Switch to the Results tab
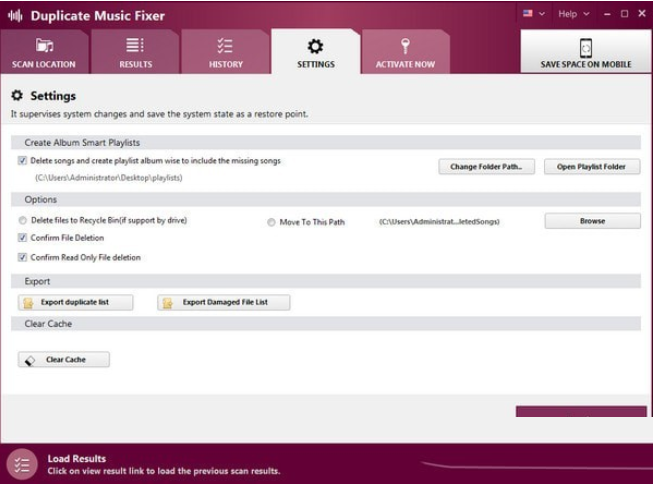The image size is (653, 485). click(135, 52)
